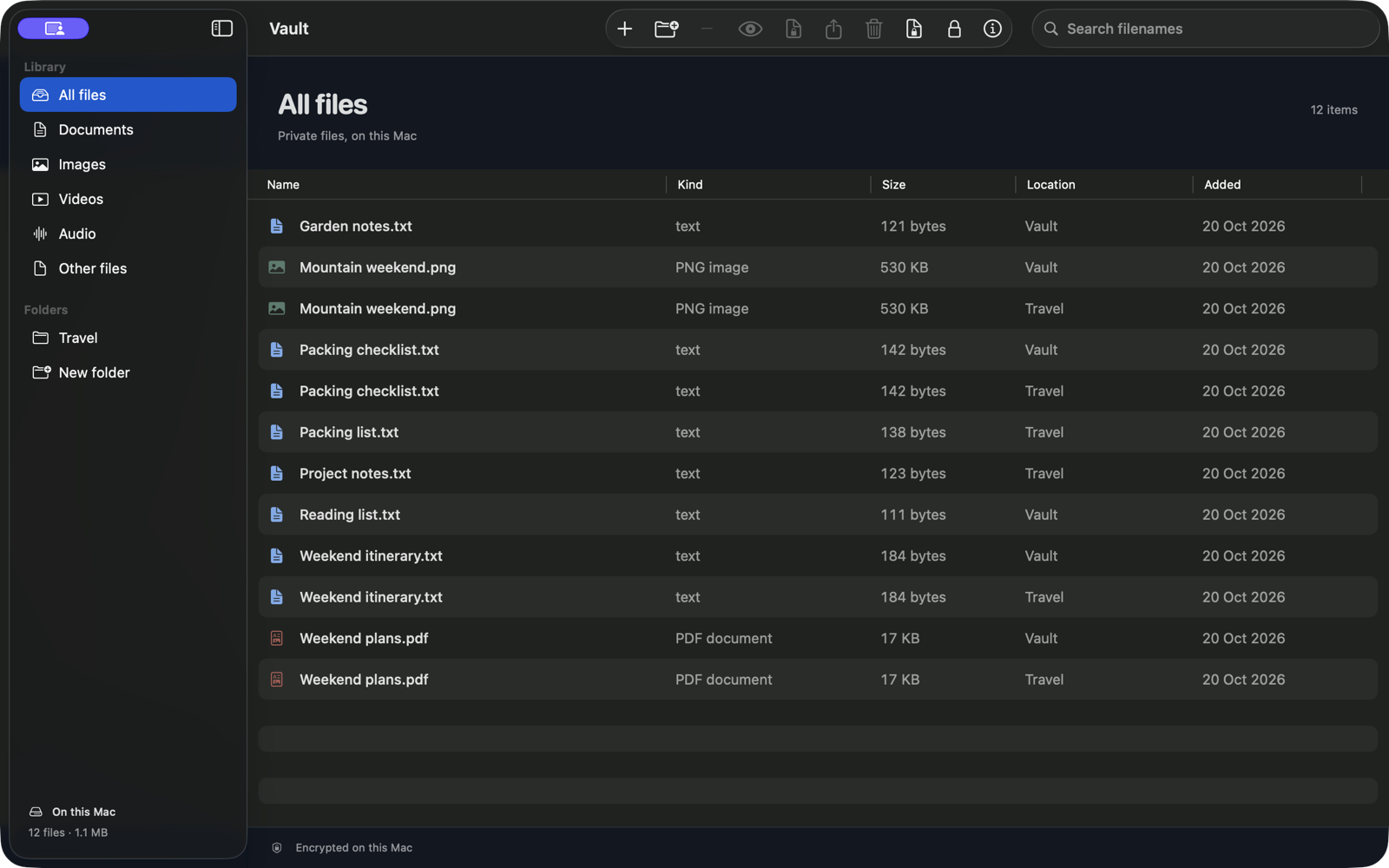
Task: Click the icon of Weekend itinerary.txt in Travel
Action: (277, 597)
